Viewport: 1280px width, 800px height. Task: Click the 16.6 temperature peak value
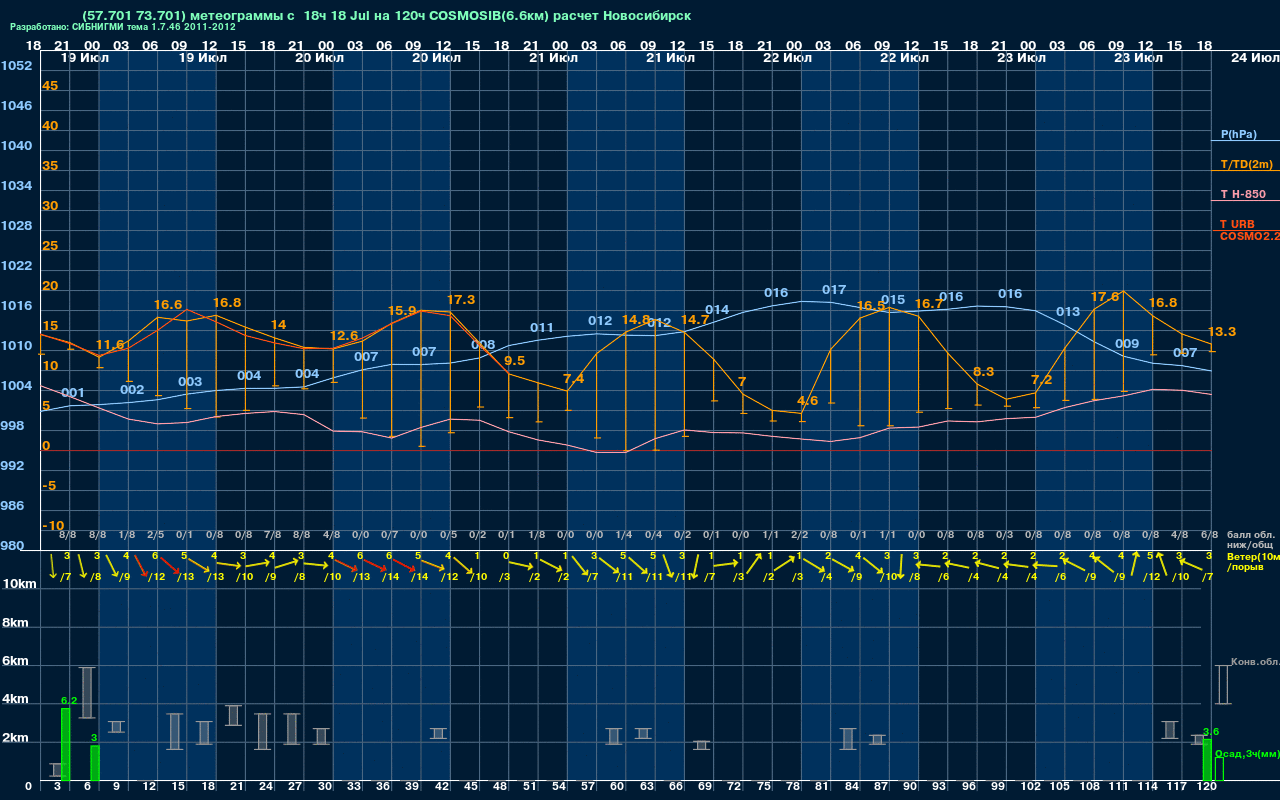coord(168,305)
